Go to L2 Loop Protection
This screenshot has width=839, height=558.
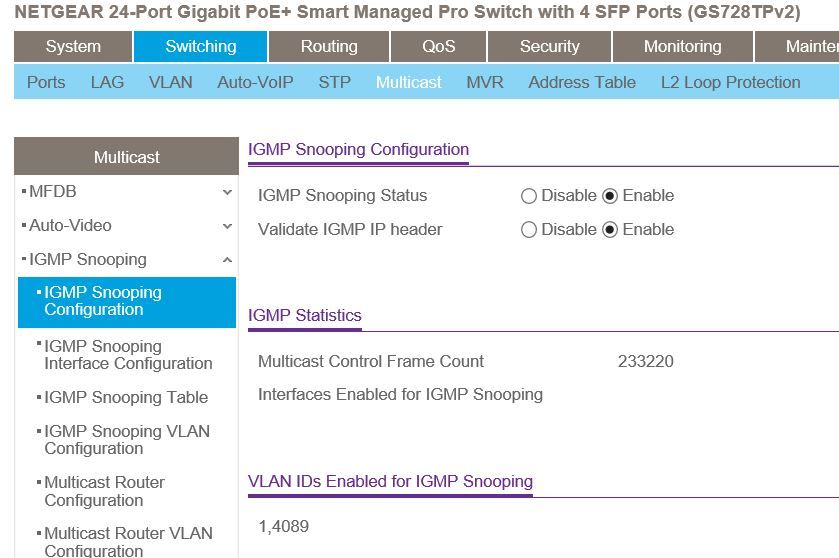[x=730, y=82]
